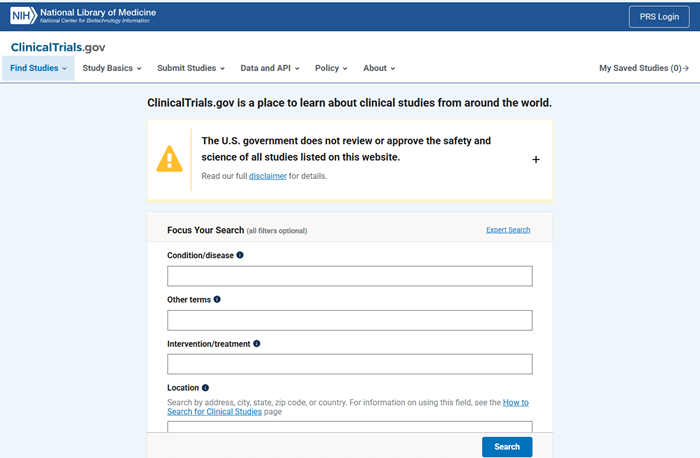Go to ClinicalTrials.gov home logo
The height and width of the screenshot is (458, 700).
click(x=58, y=47)
